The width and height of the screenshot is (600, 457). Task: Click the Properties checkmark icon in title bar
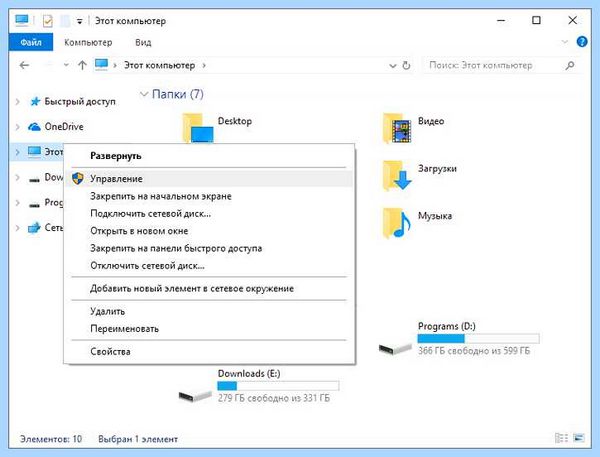tap(47, 21)
